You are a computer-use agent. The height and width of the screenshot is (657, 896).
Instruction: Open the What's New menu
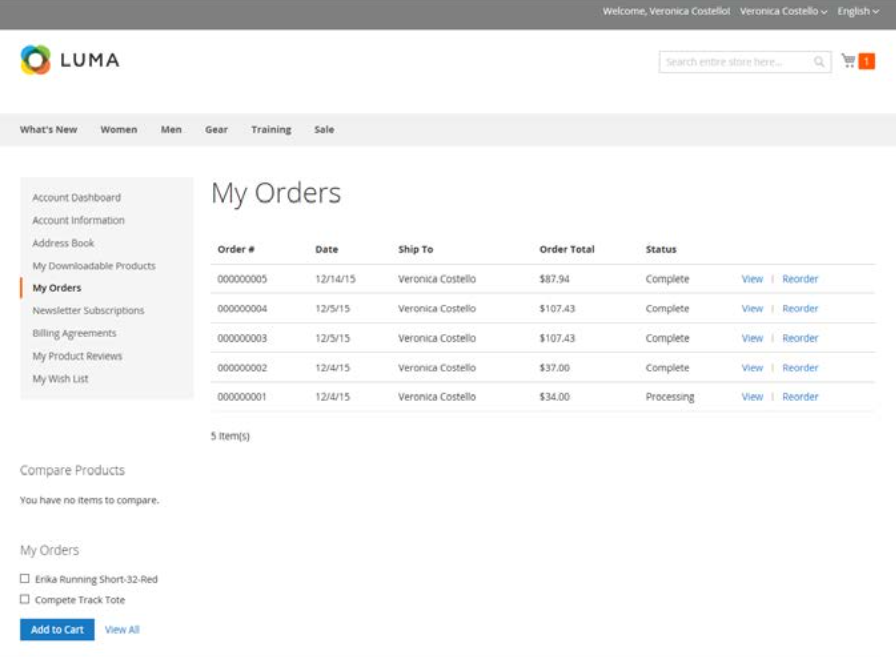49,130
